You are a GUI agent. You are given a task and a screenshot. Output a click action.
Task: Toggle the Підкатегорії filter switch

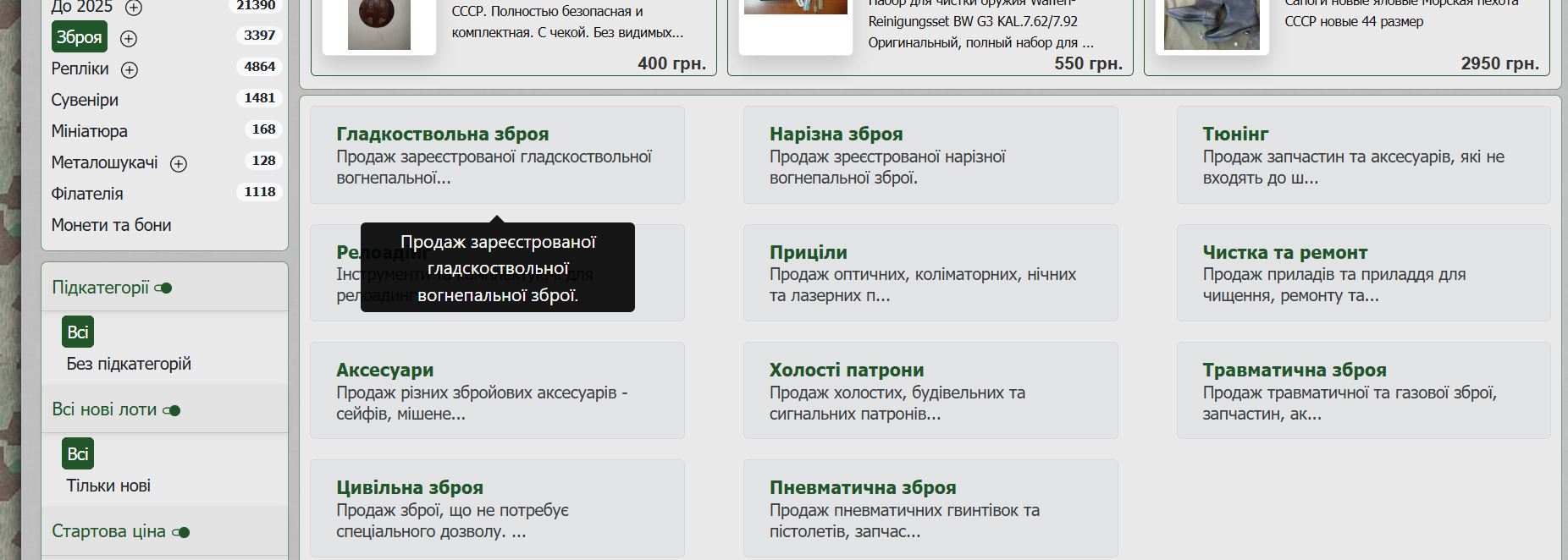(x=163, y=288)
